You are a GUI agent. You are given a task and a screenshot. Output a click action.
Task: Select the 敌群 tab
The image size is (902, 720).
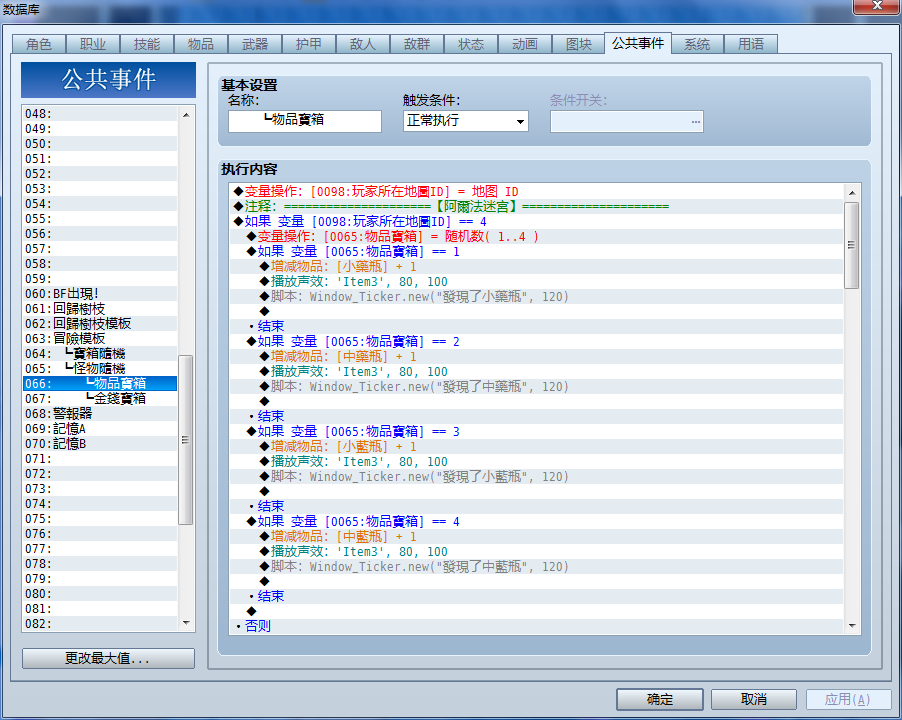[417, 44]
